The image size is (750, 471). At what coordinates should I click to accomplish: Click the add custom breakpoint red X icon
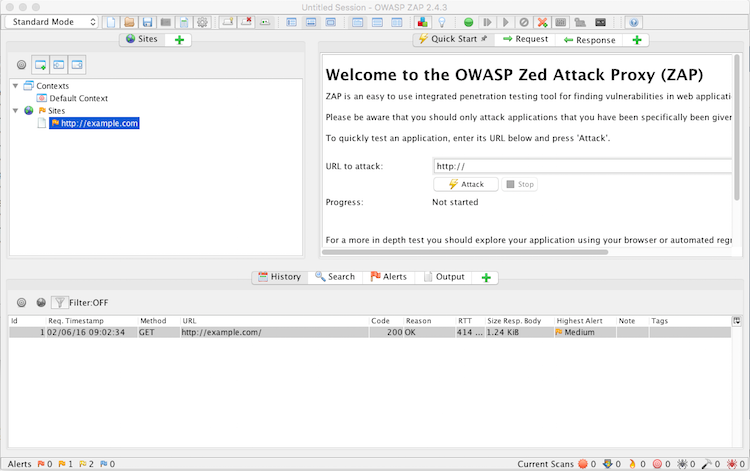pyautogui.click(x=542, y=22)
